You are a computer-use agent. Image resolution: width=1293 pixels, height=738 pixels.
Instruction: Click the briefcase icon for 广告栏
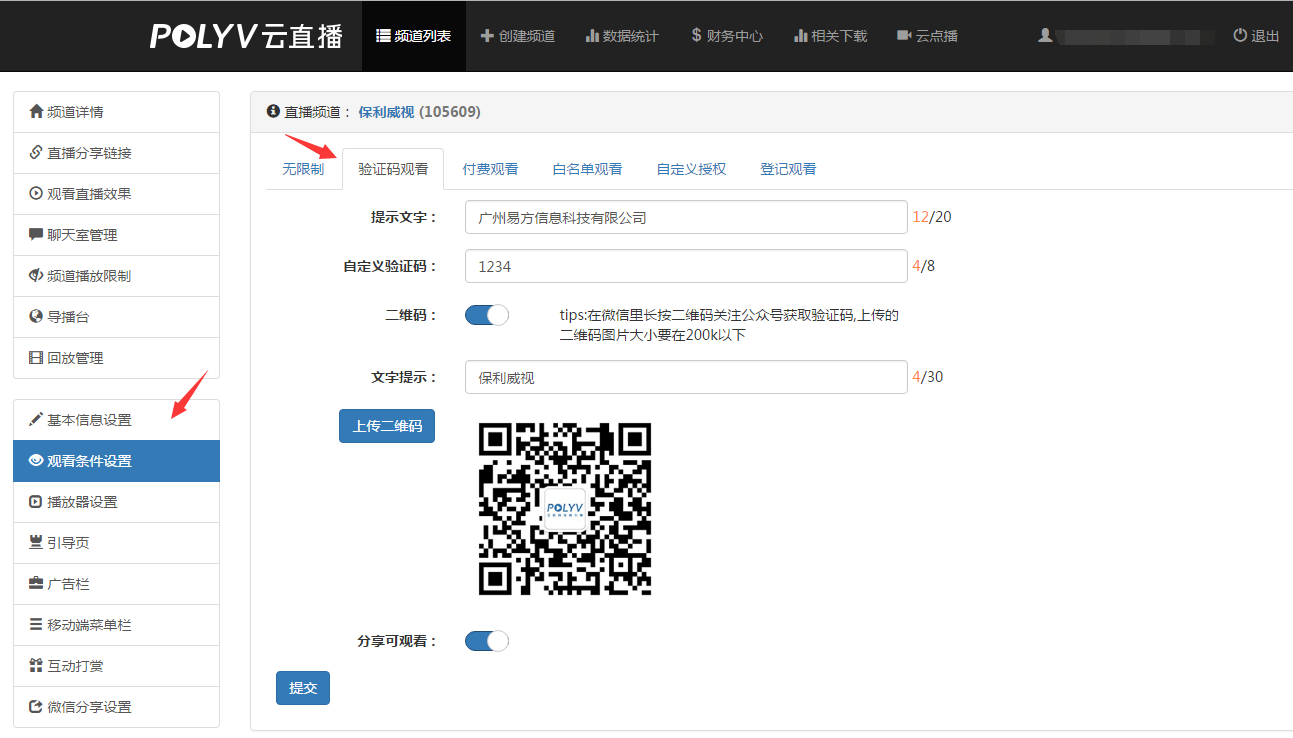[36, 584]
